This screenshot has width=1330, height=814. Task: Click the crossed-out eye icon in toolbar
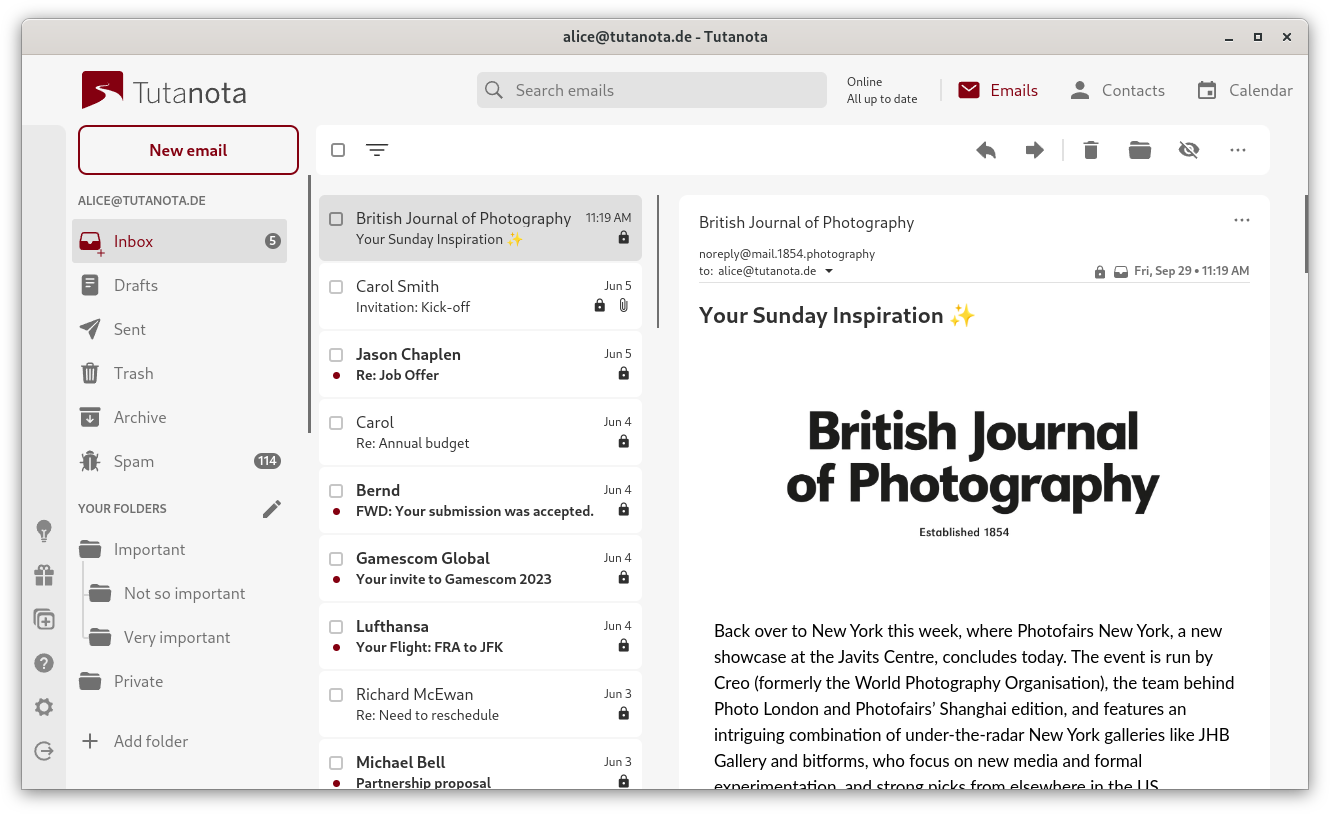click(1188, 150)
